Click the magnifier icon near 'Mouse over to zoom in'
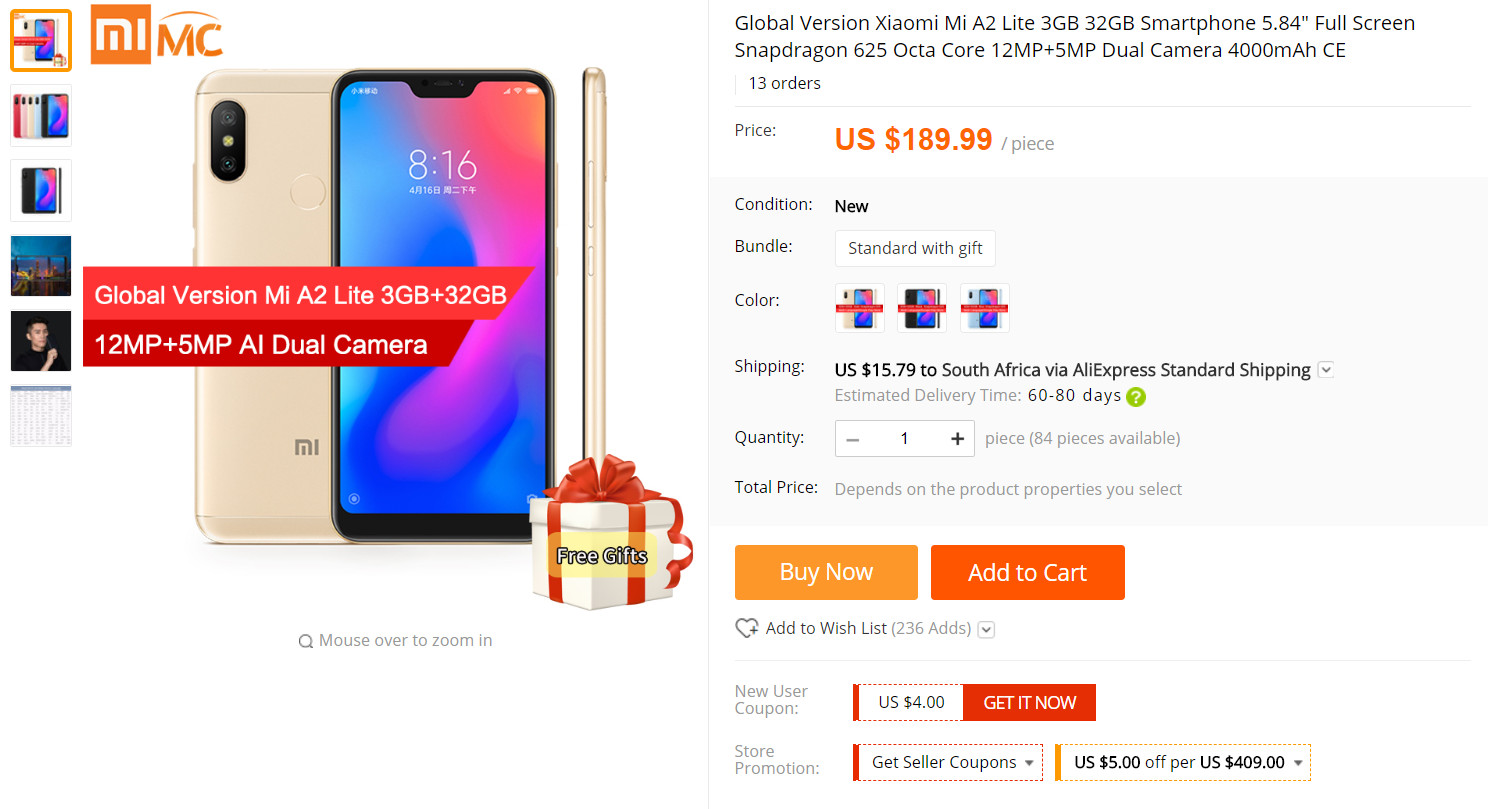 (x=306, y=641)
